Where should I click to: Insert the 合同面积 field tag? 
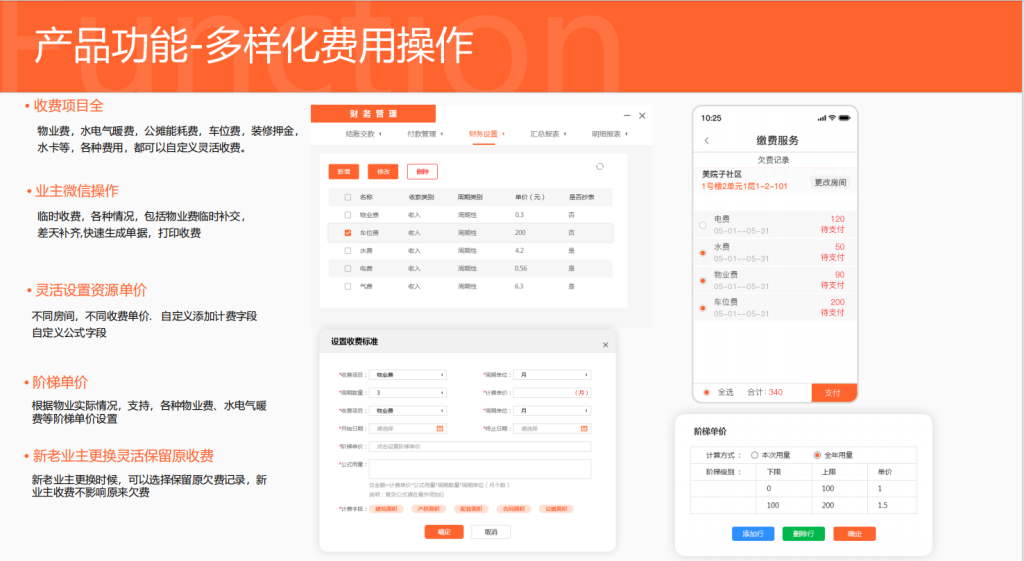click(513, 509)
